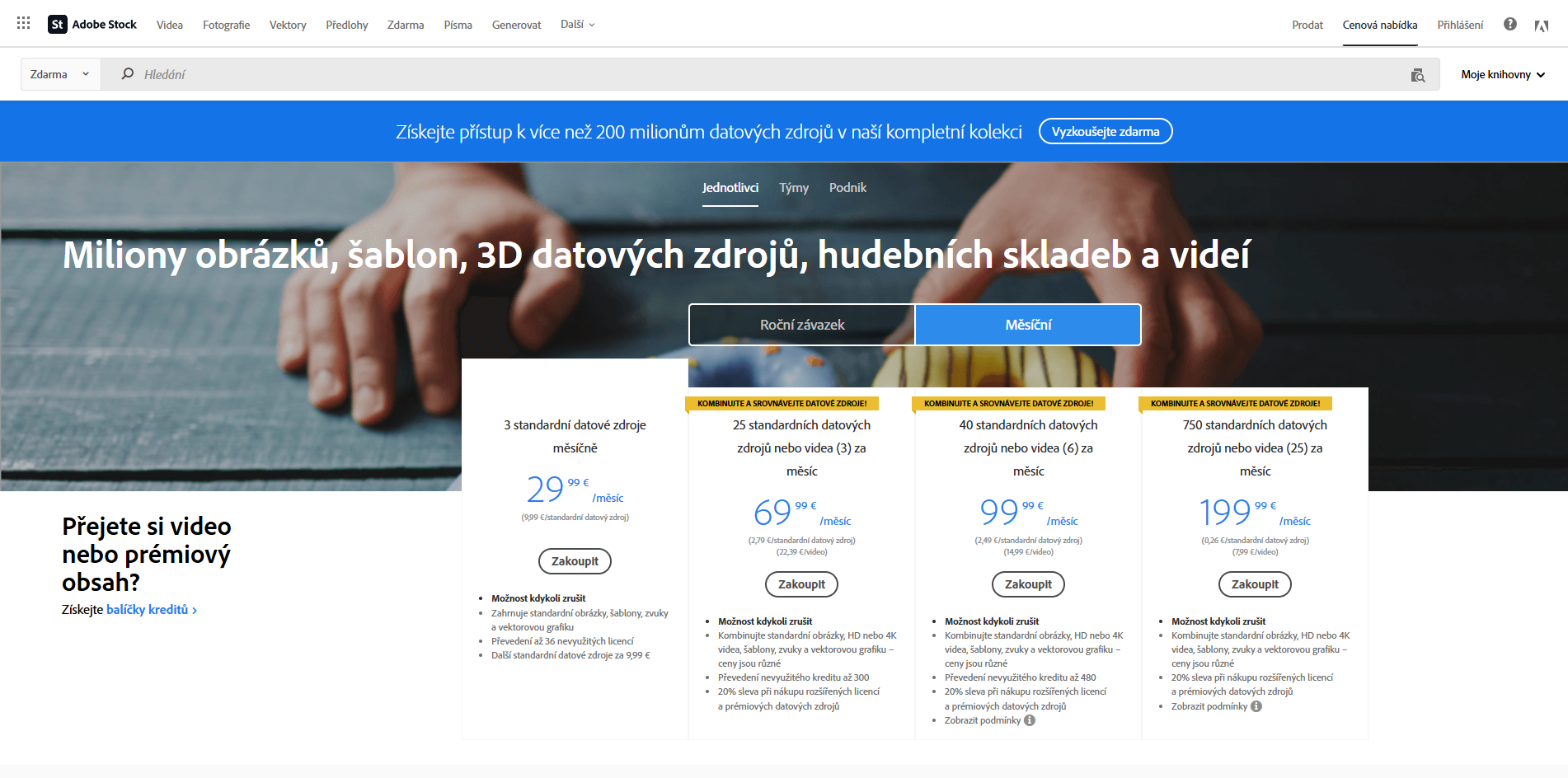Screen dimensions: 1568x778
Task: Click Zakoupit for the 69,99 € plan
Action: [x=801, y=584]
